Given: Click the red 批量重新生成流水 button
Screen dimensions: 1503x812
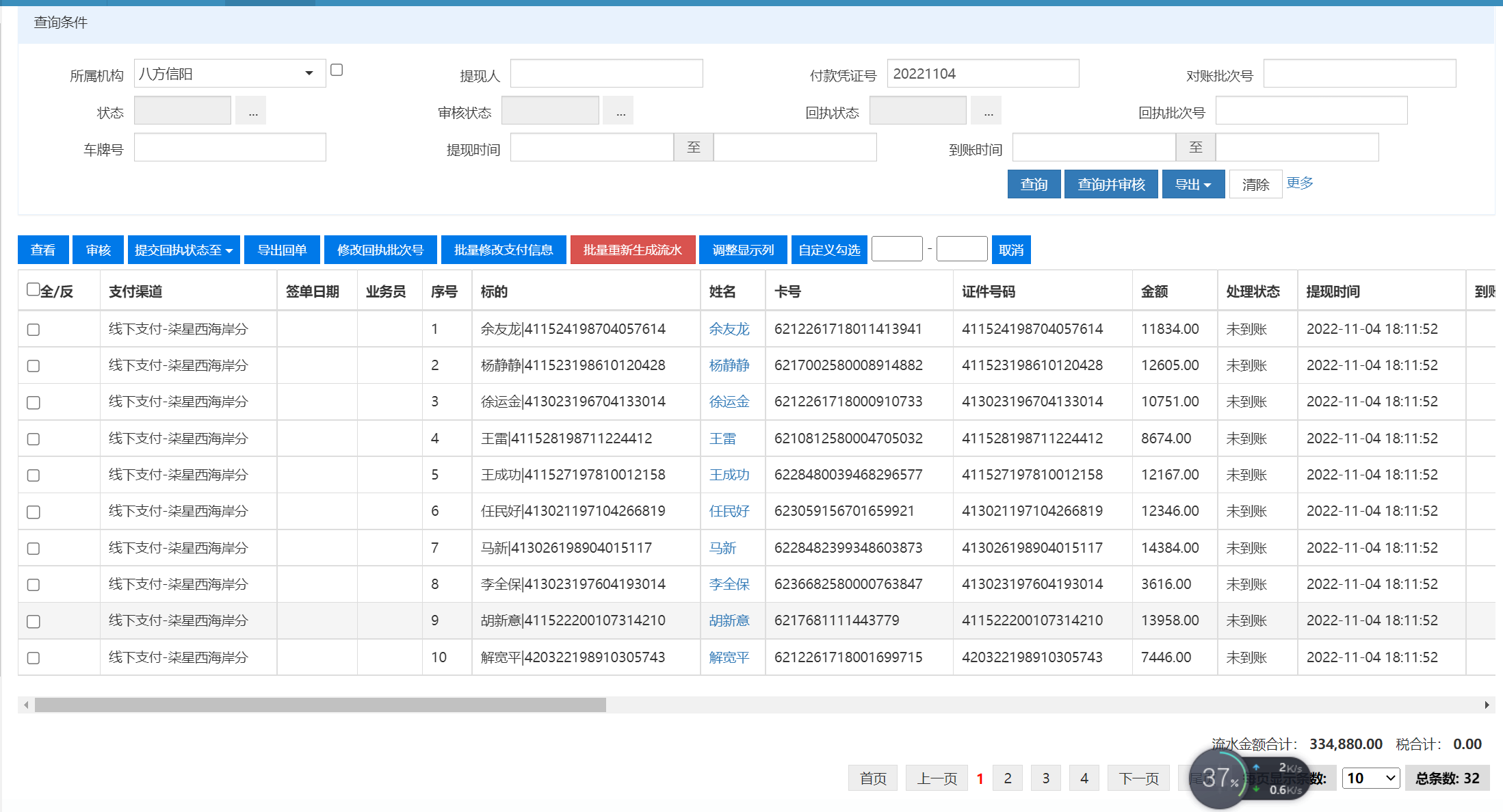Looking at the screenshot, I should (632, 250).
